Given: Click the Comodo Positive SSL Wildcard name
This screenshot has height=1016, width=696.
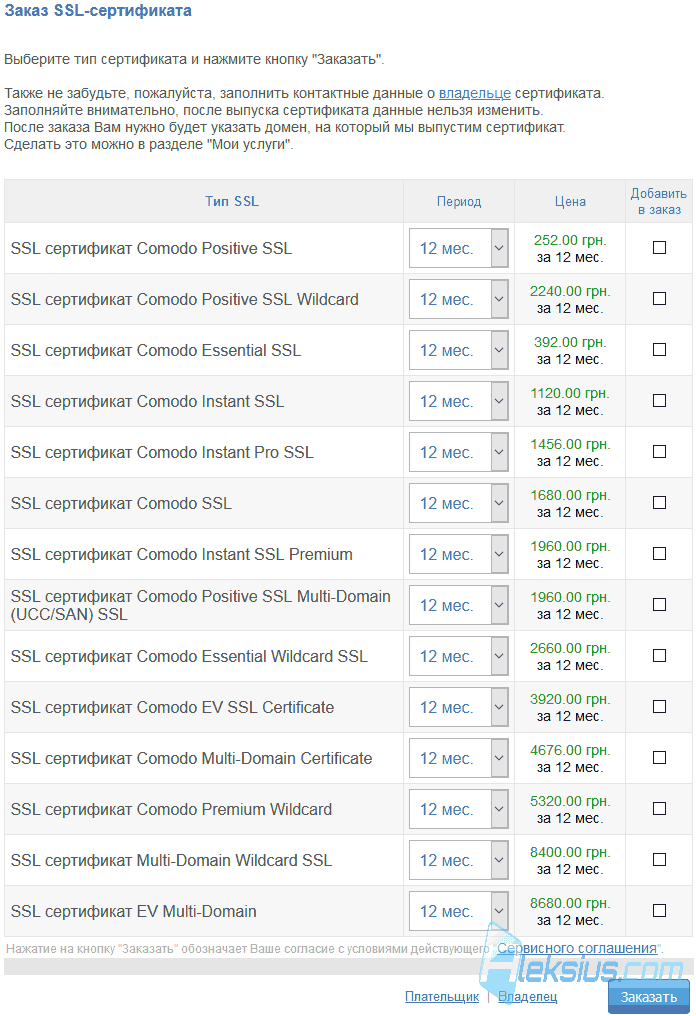Looking at the screenshot, I should (x=185, y=299).
